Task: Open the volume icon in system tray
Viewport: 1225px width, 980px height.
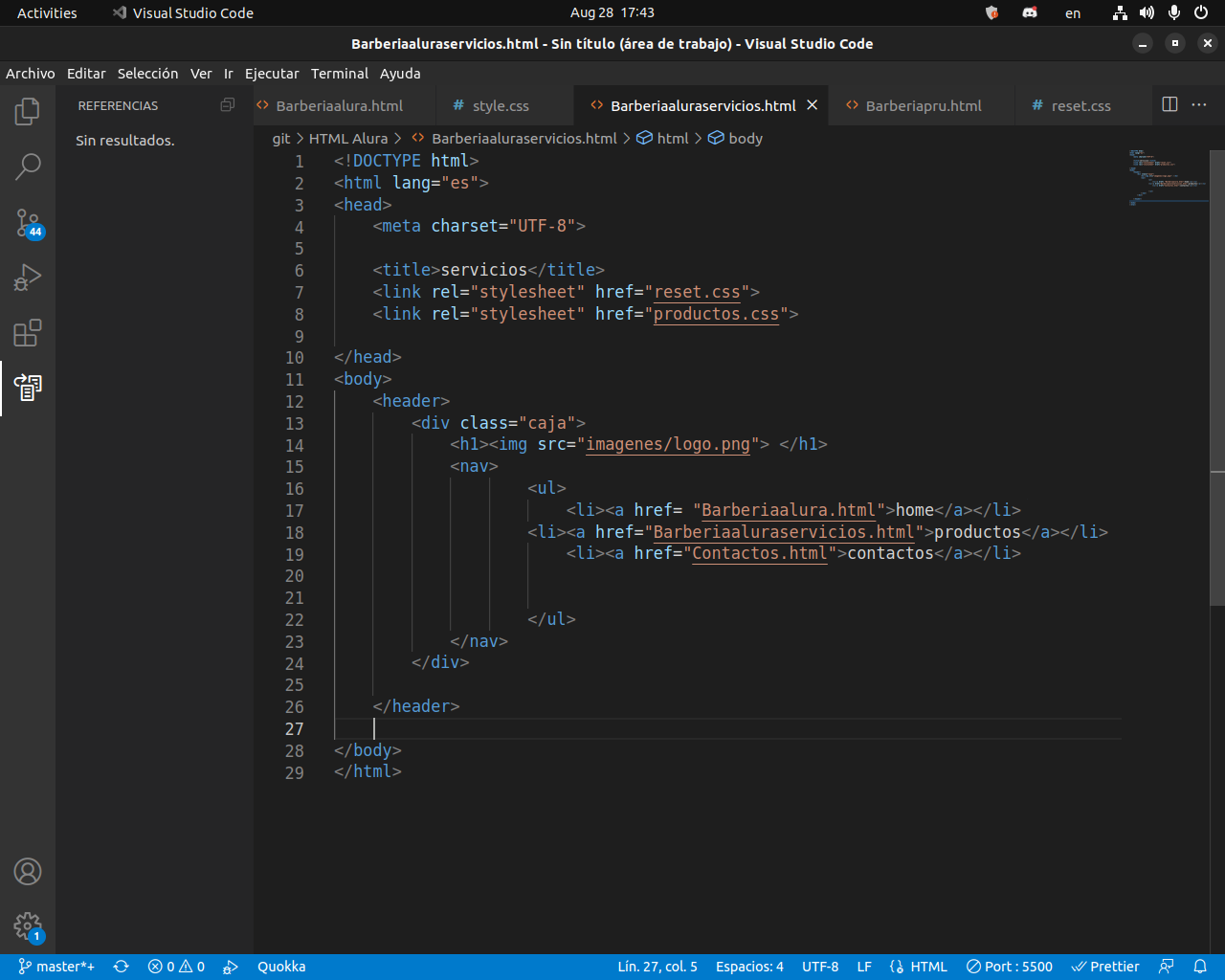Action: (x=1147, y=12)
